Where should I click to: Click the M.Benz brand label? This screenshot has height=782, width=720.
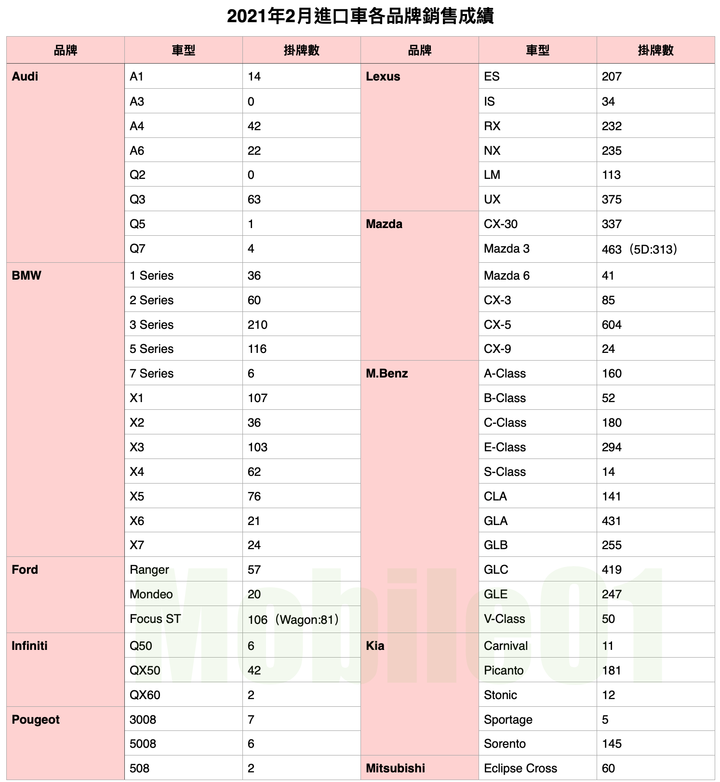pos(387,374)
